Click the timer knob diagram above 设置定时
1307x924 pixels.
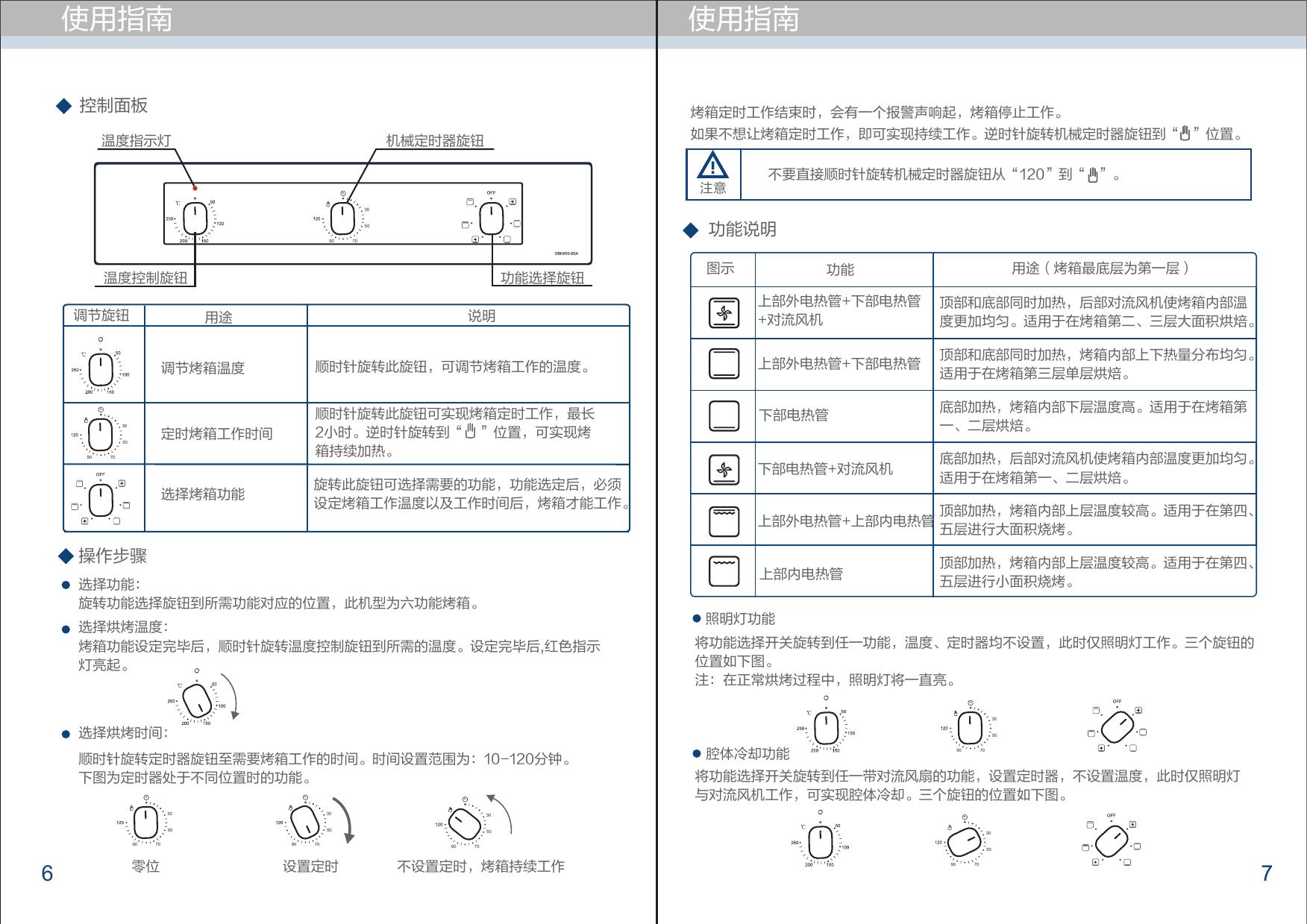click(305, 823)
